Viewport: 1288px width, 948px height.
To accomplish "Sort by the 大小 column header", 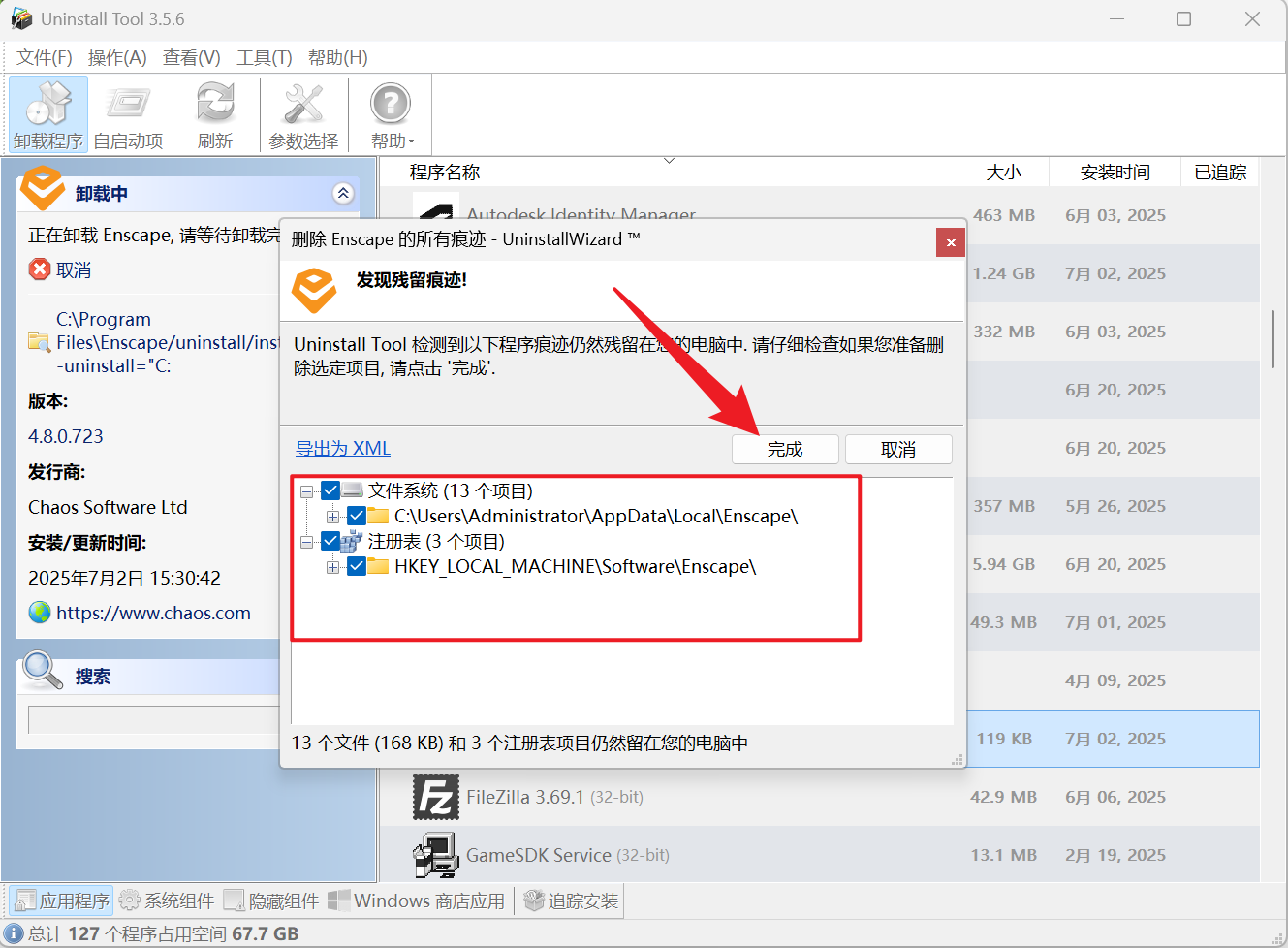I will (x=1004, y=172).
